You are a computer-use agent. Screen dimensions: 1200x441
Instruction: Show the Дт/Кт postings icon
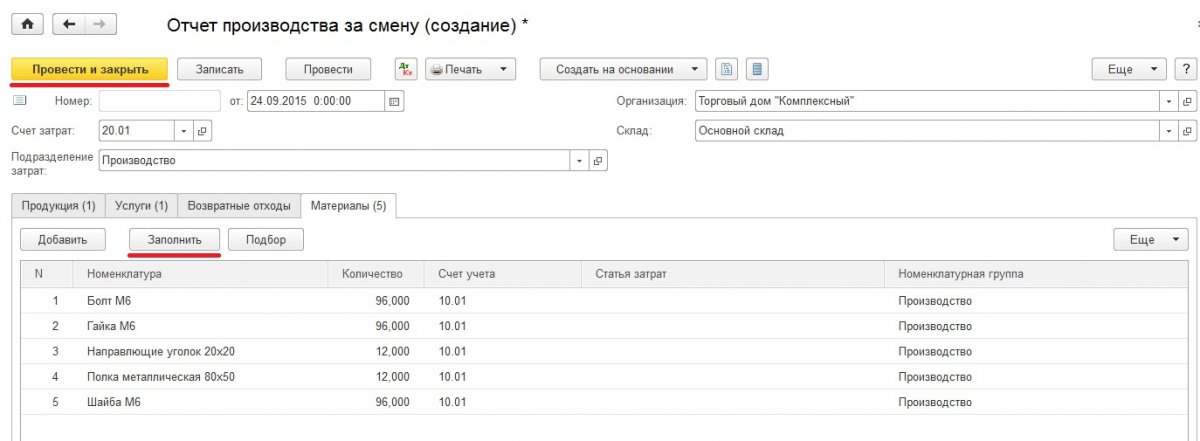[405, 69]
